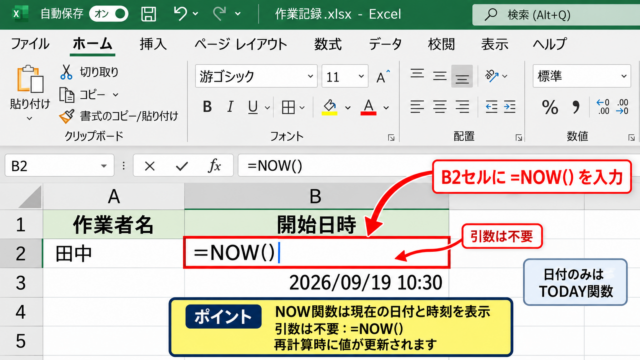
Task: Click the align left icon
Action: click(417, 107)
